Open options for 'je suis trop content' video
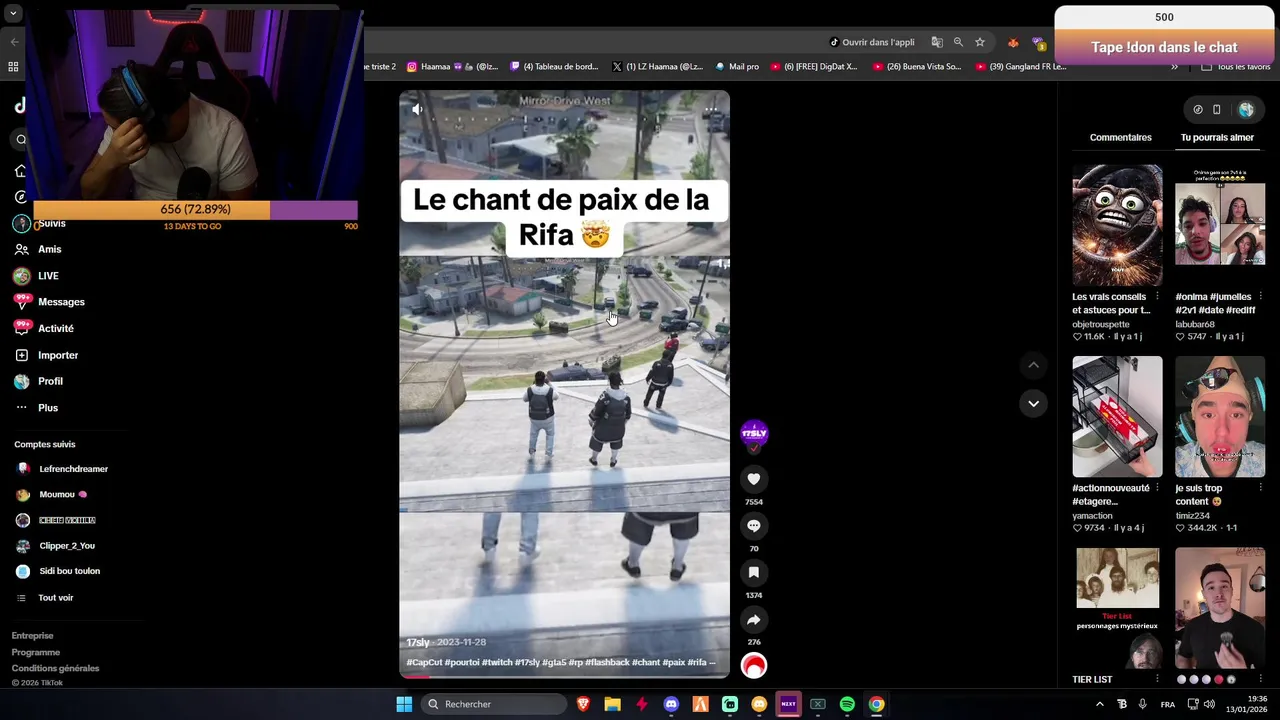 click(1260, 488)
